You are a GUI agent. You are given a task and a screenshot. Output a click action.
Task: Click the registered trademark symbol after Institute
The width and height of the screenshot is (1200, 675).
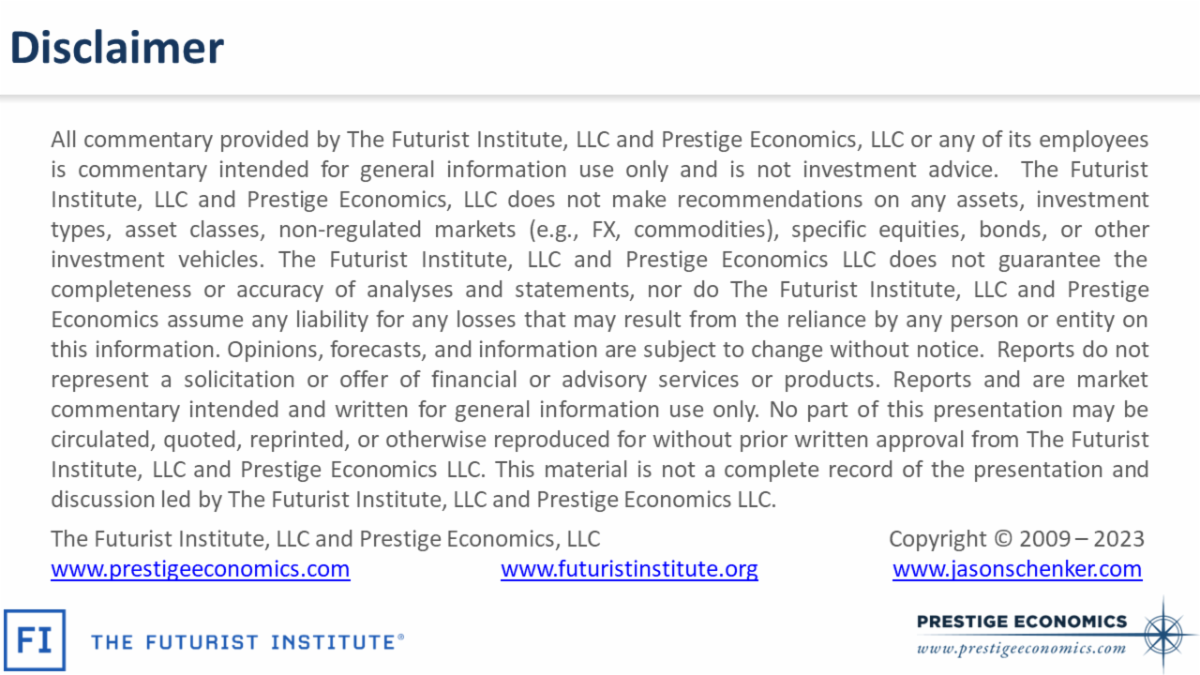tap(401, 636)
